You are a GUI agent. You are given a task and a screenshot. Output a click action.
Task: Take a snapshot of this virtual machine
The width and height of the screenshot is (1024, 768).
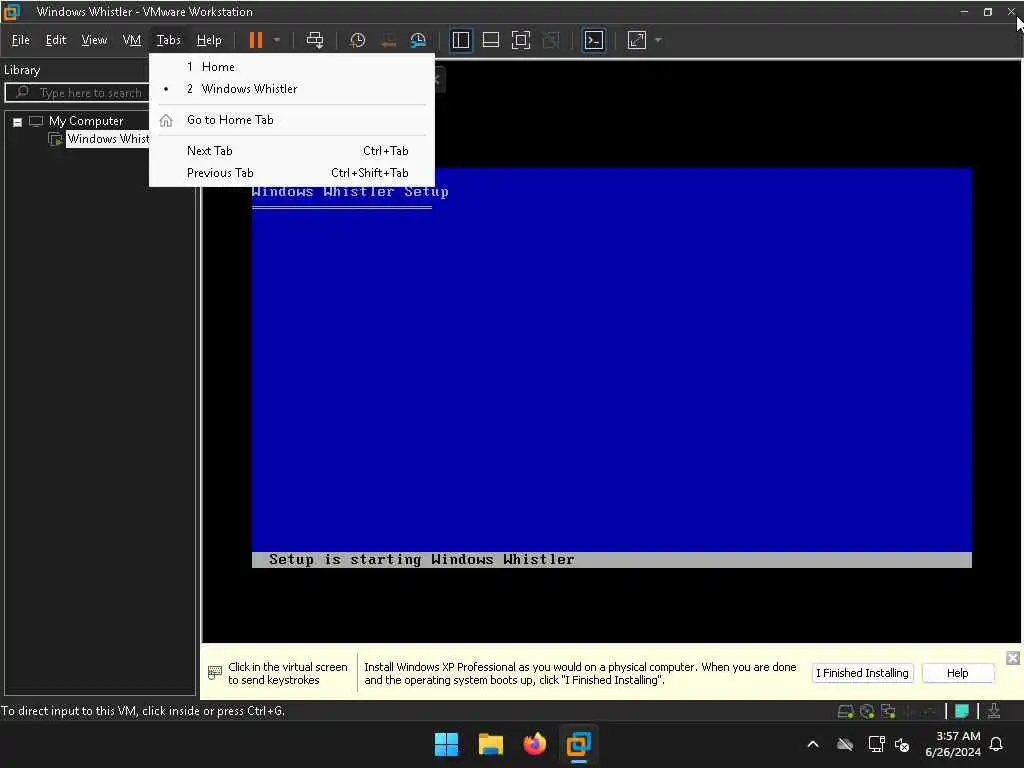click(x=357, y=40)
